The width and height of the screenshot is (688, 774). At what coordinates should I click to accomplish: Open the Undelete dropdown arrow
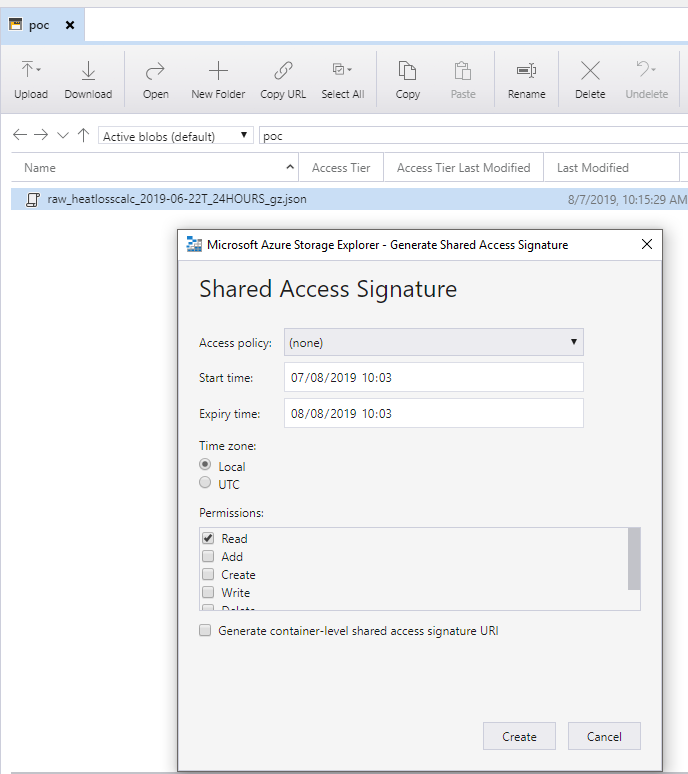(653, 70)
